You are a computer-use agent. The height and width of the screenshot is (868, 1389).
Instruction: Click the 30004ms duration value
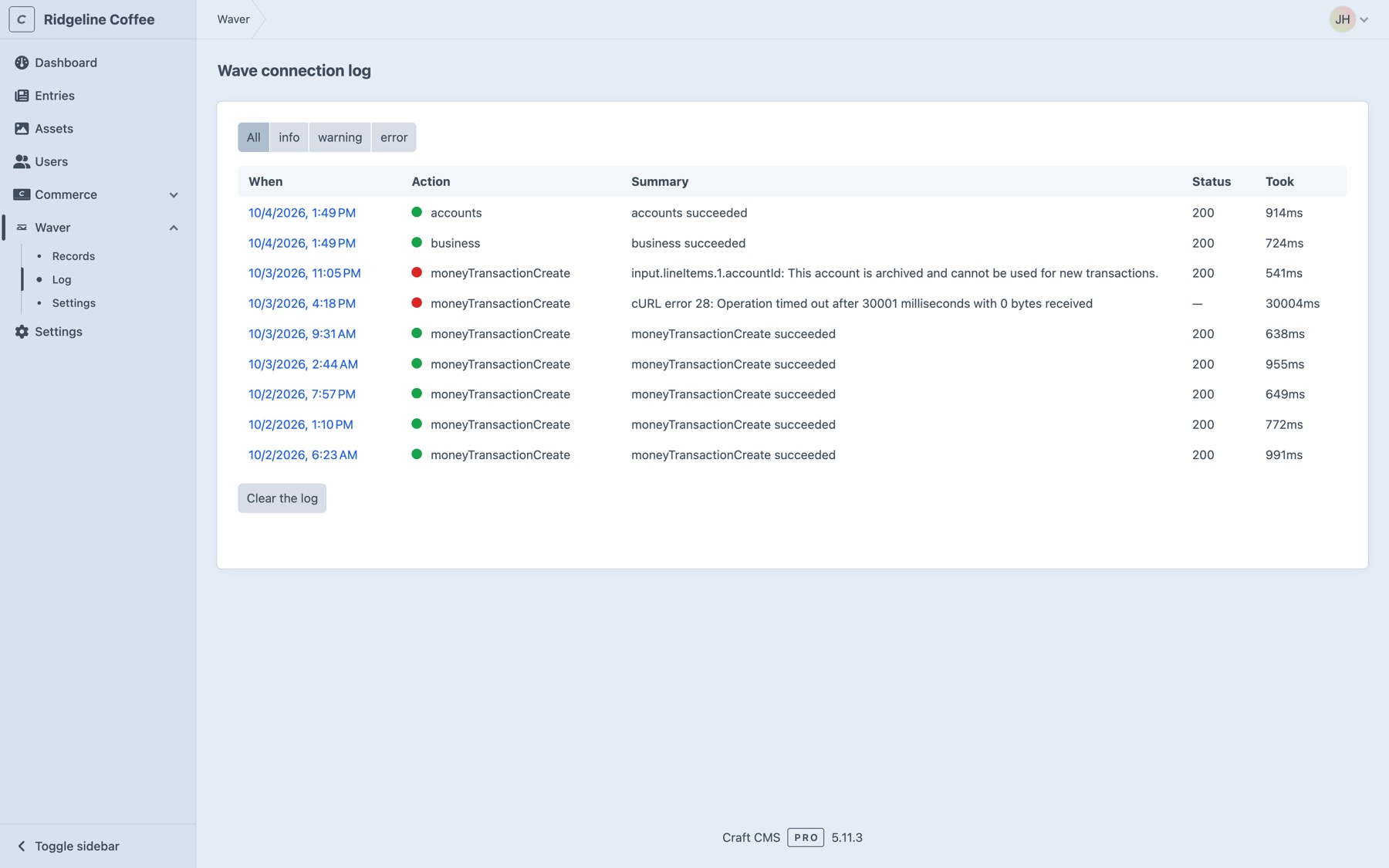coord(1293,303)
